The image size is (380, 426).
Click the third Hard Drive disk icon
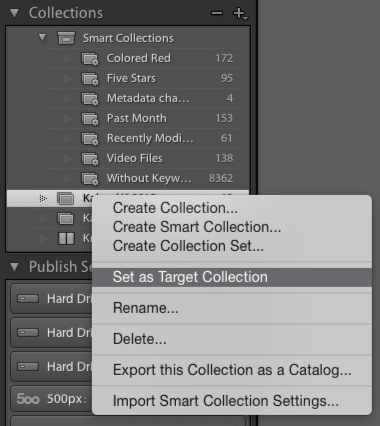click(x=28, y=367)
